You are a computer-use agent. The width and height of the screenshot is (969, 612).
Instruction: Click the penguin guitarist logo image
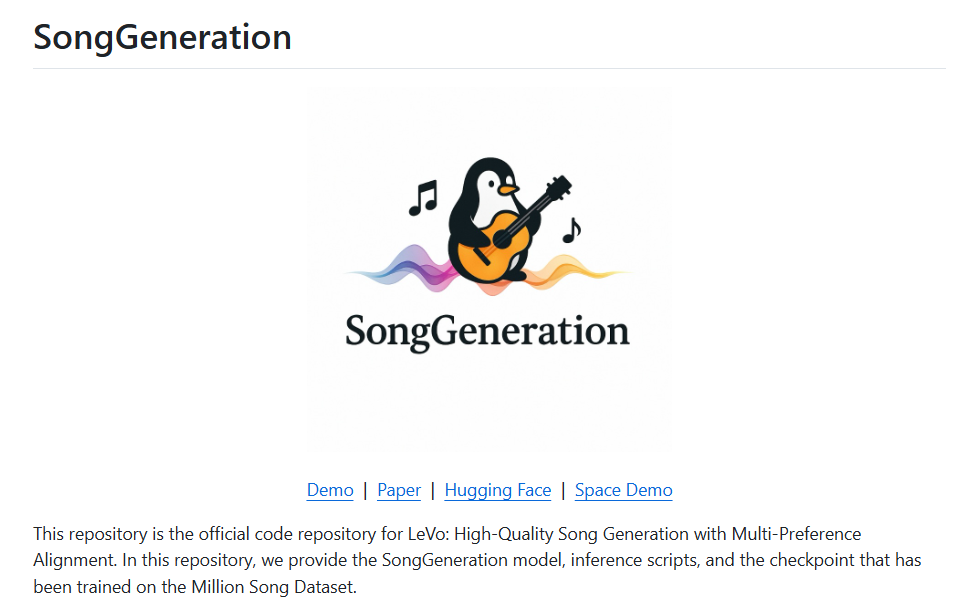click(489, 270)
